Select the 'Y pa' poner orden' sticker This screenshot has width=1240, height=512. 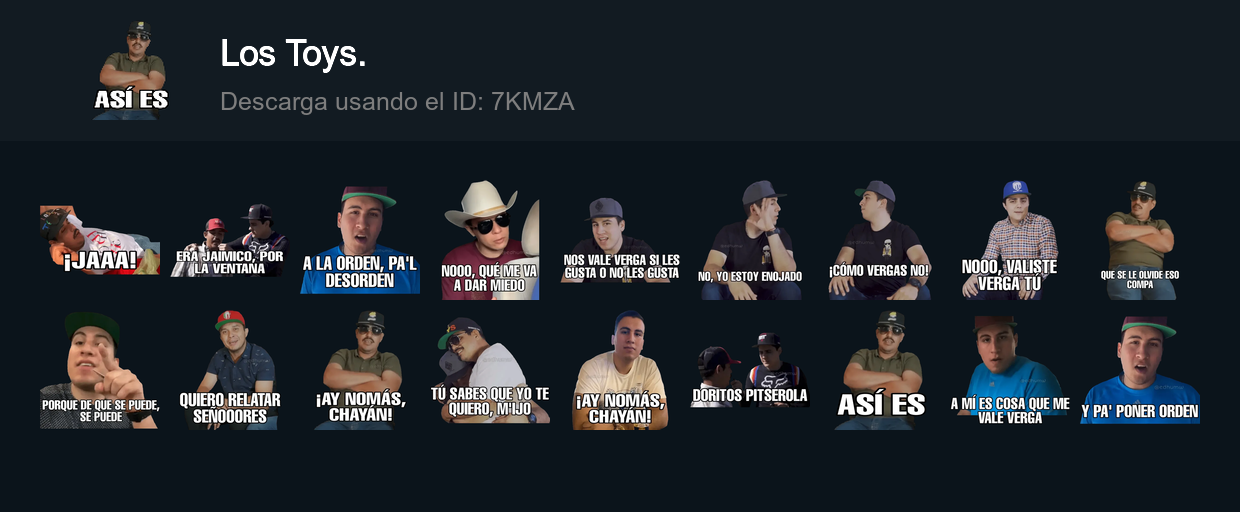tap(1140, 370)
